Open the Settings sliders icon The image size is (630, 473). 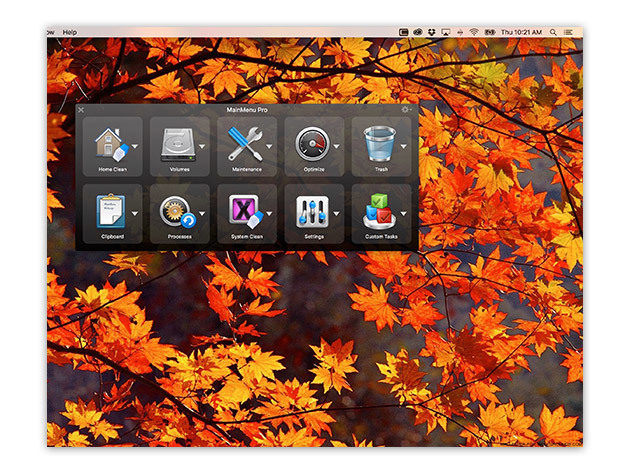(x=312, y=212)
